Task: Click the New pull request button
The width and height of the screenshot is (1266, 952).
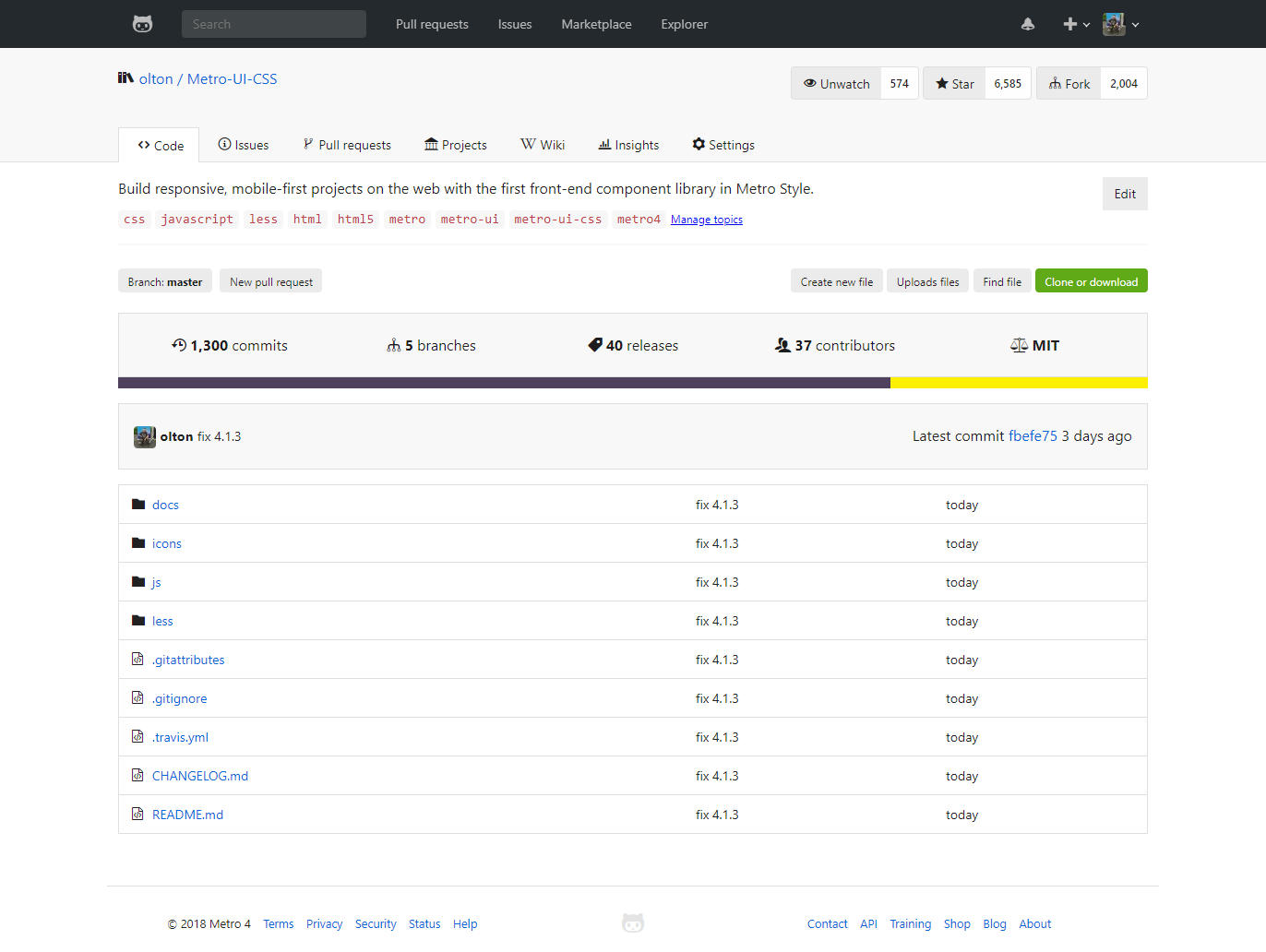Action: (270, 280)
